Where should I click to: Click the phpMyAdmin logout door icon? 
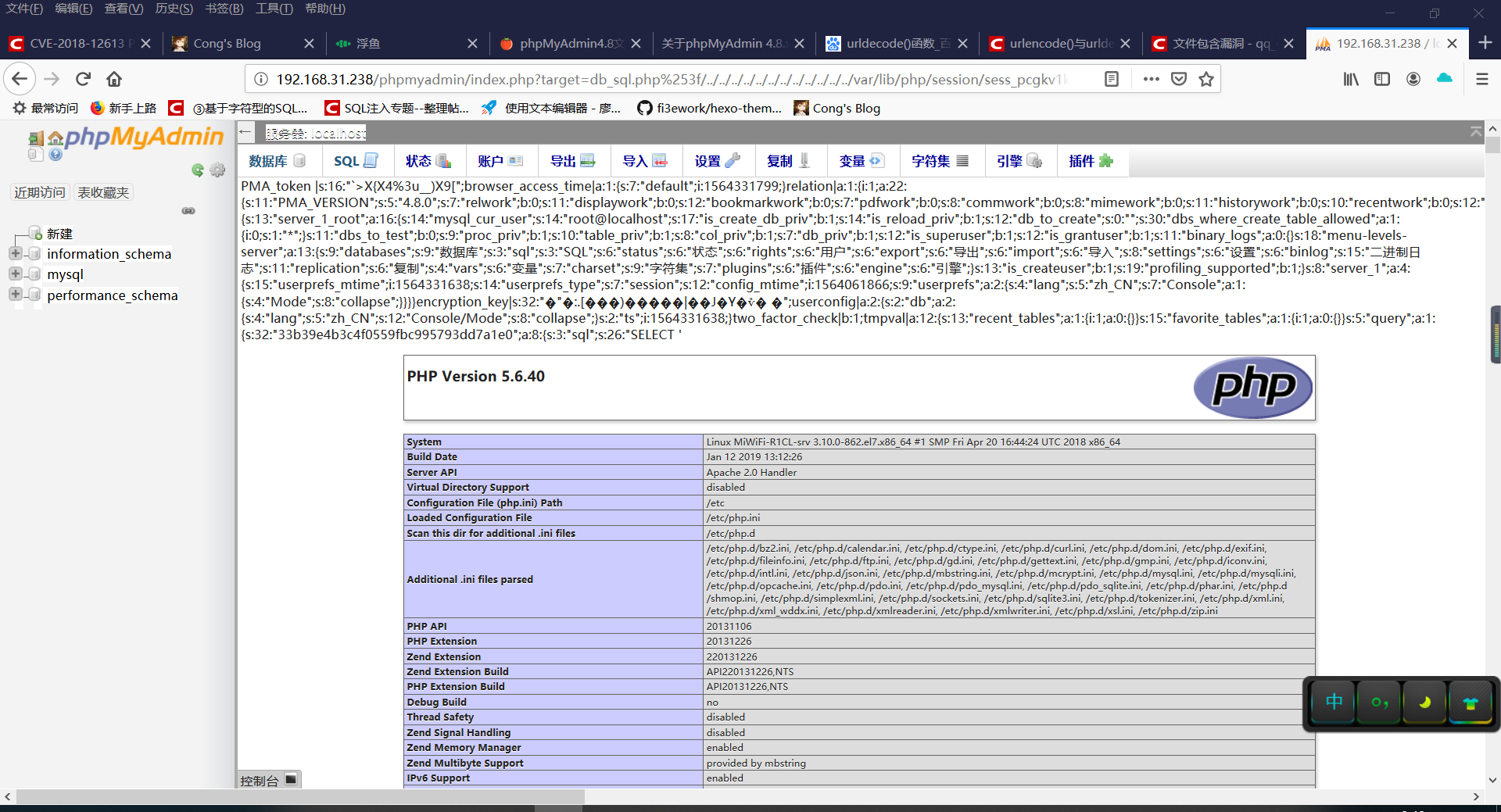click(x=36, y=138)
